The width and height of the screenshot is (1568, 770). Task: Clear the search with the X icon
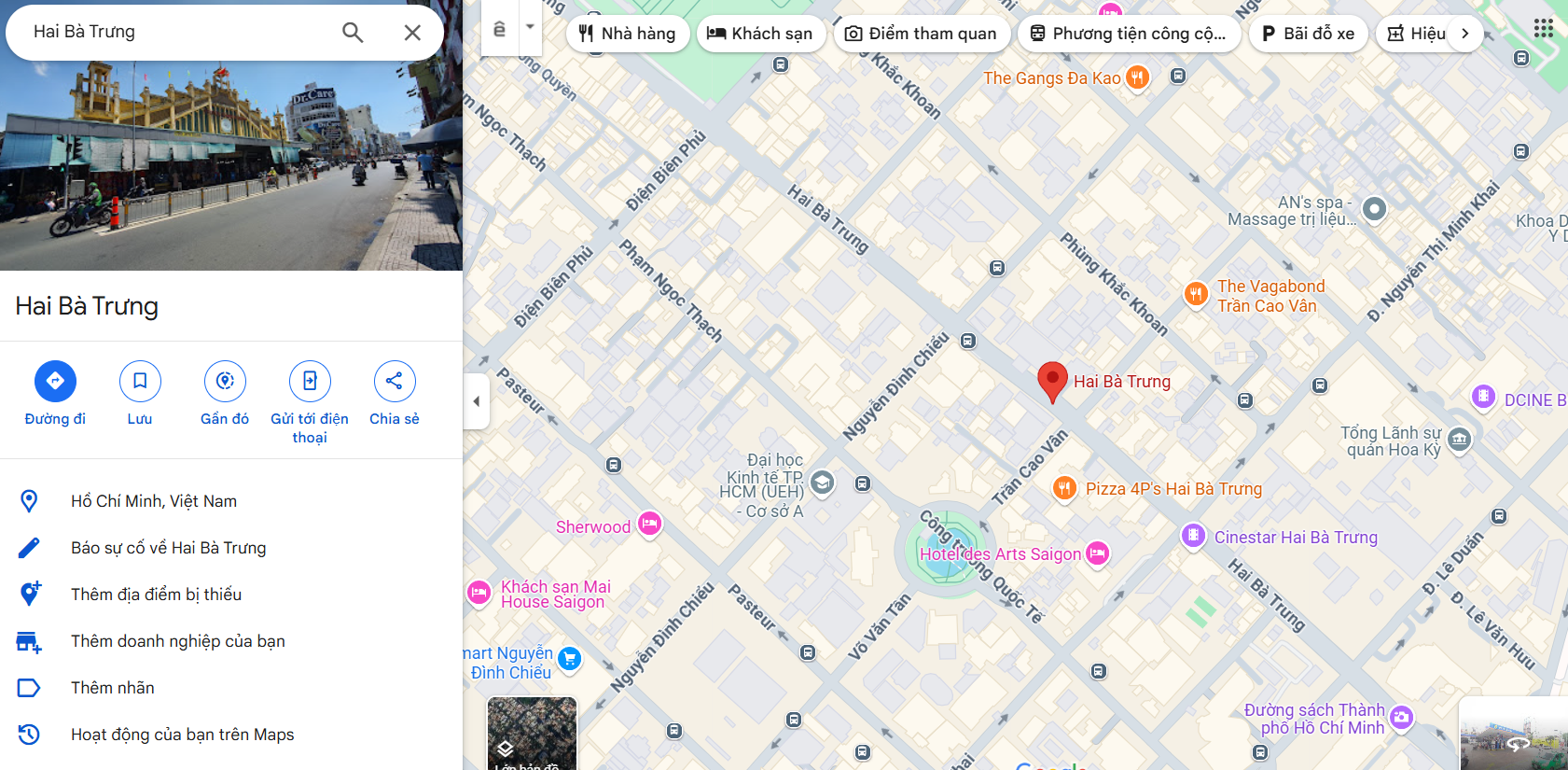[x=412, y=33]
